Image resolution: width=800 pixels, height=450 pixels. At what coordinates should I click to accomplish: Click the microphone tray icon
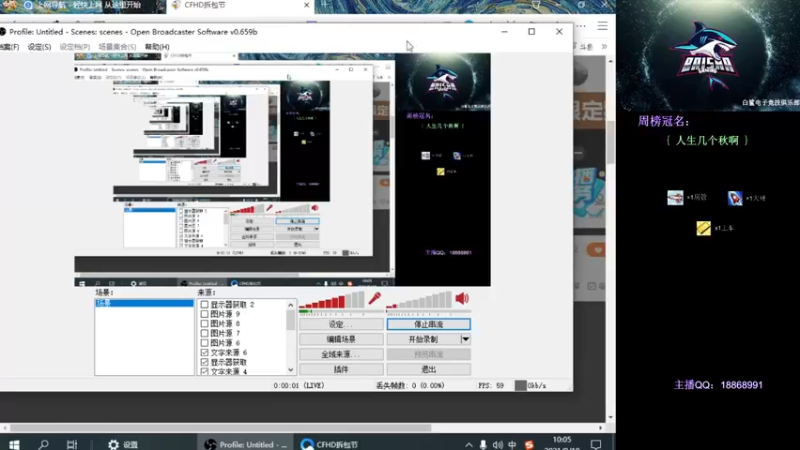(483, 445)
